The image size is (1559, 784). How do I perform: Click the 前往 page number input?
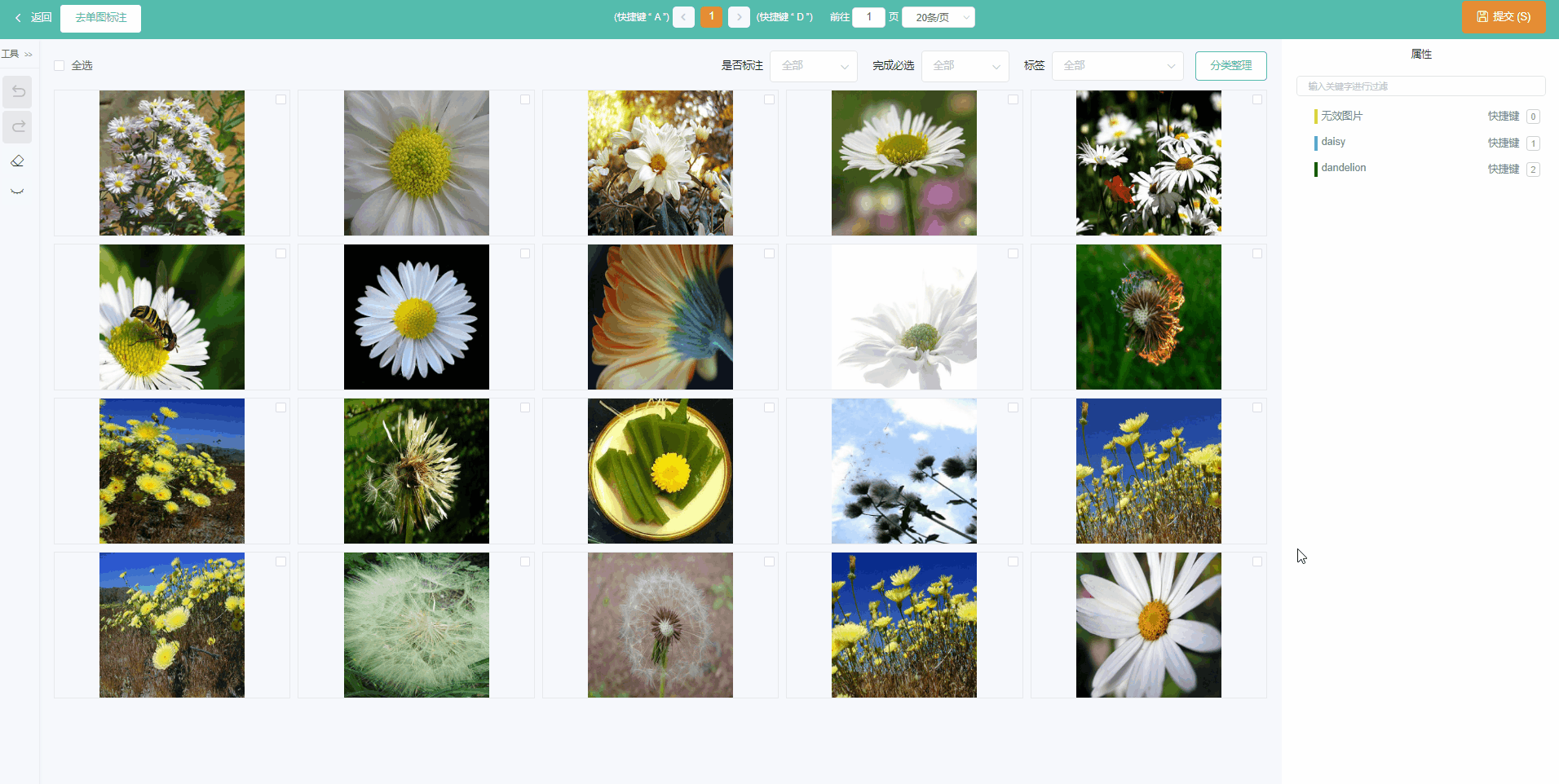tap(868, 17)
